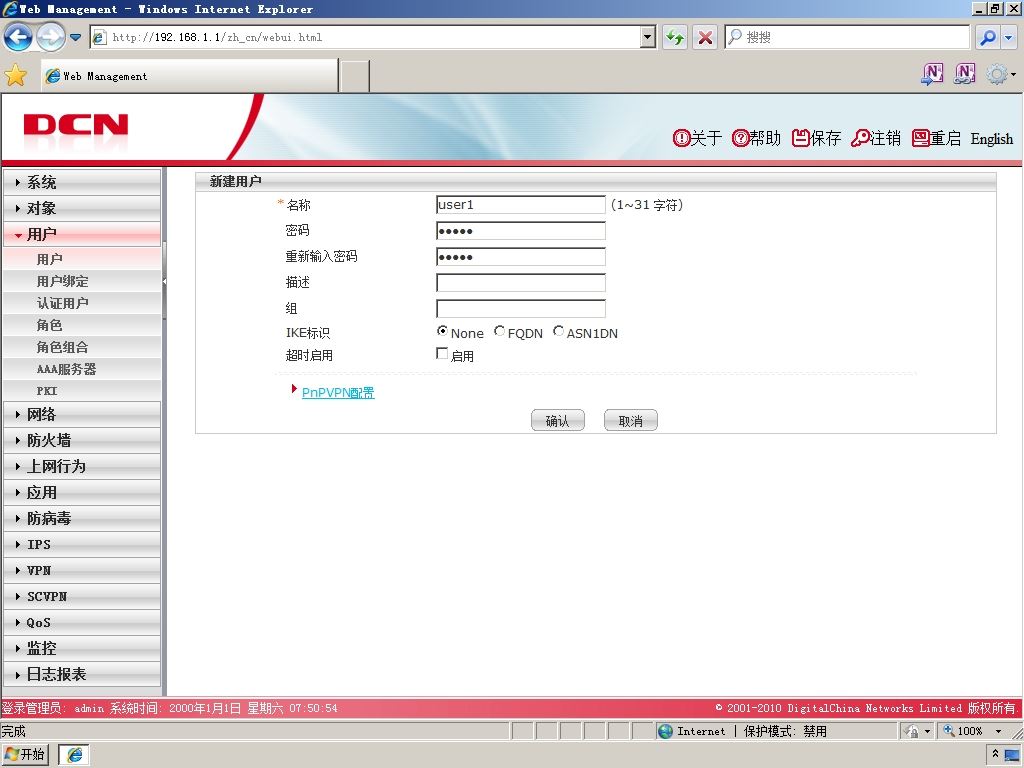Expand the VPN menu section
Viewport: 1024px width, 768px height.
(82, 571)
